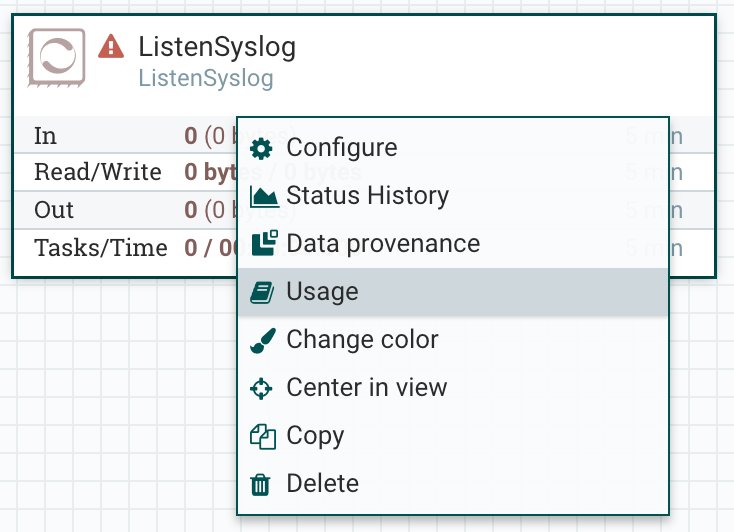Click the red warning triangle on ListenSyslog
Screen dimensions: 734x532
click(112, 46)
